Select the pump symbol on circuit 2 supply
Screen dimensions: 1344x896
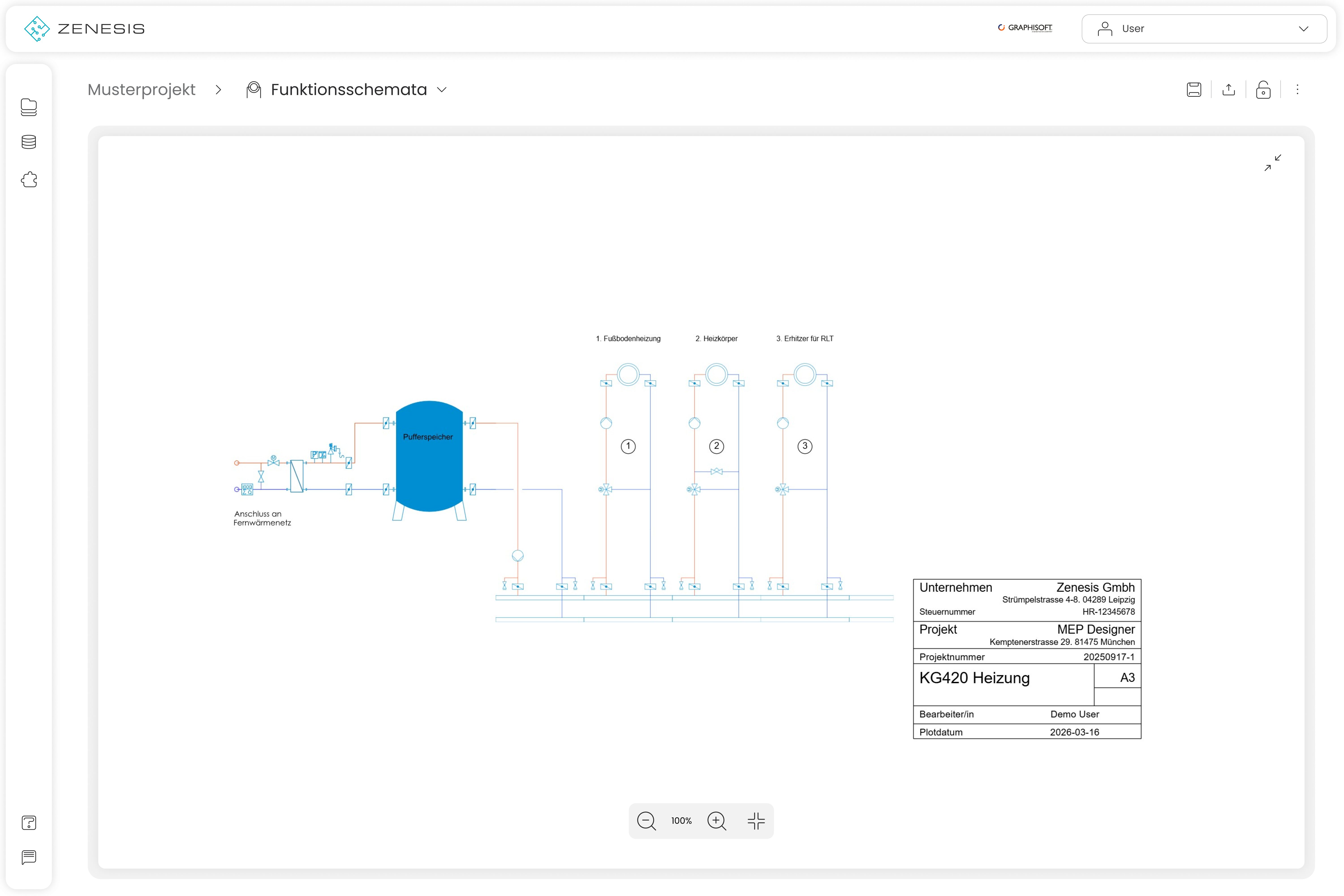point(694,423)
